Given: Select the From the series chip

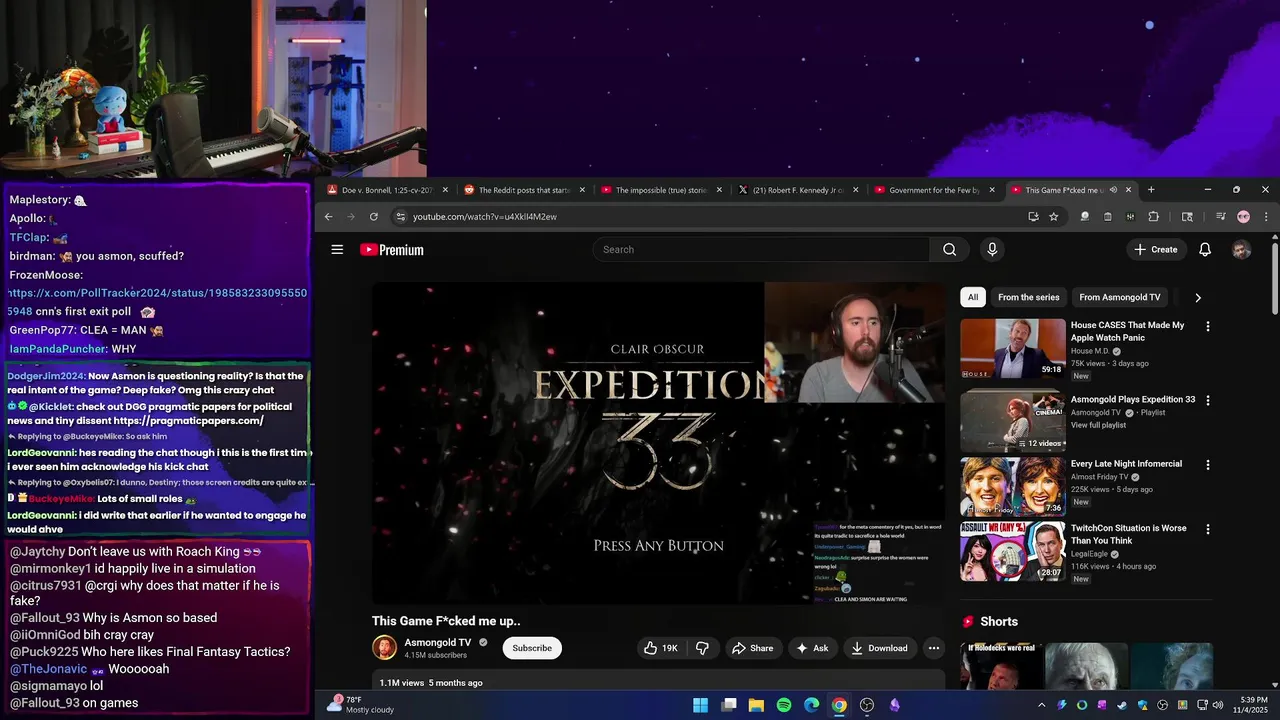Looking at the screenshot, I should point(1028,297).
